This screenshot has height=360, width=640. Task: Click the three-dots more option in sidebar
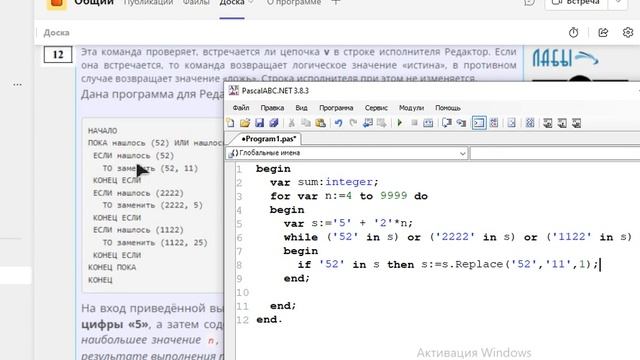[x=17, y=84]
